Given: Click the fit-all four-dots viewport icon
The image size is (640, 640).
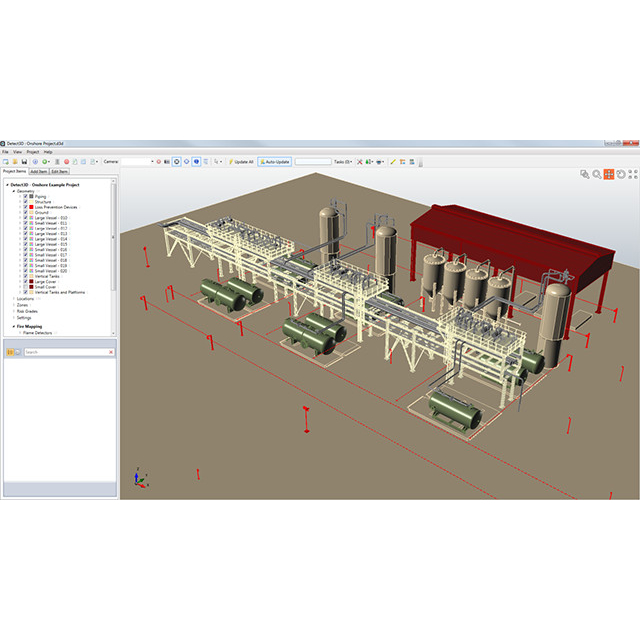Looking at the screenshot, I should (633, 174).
